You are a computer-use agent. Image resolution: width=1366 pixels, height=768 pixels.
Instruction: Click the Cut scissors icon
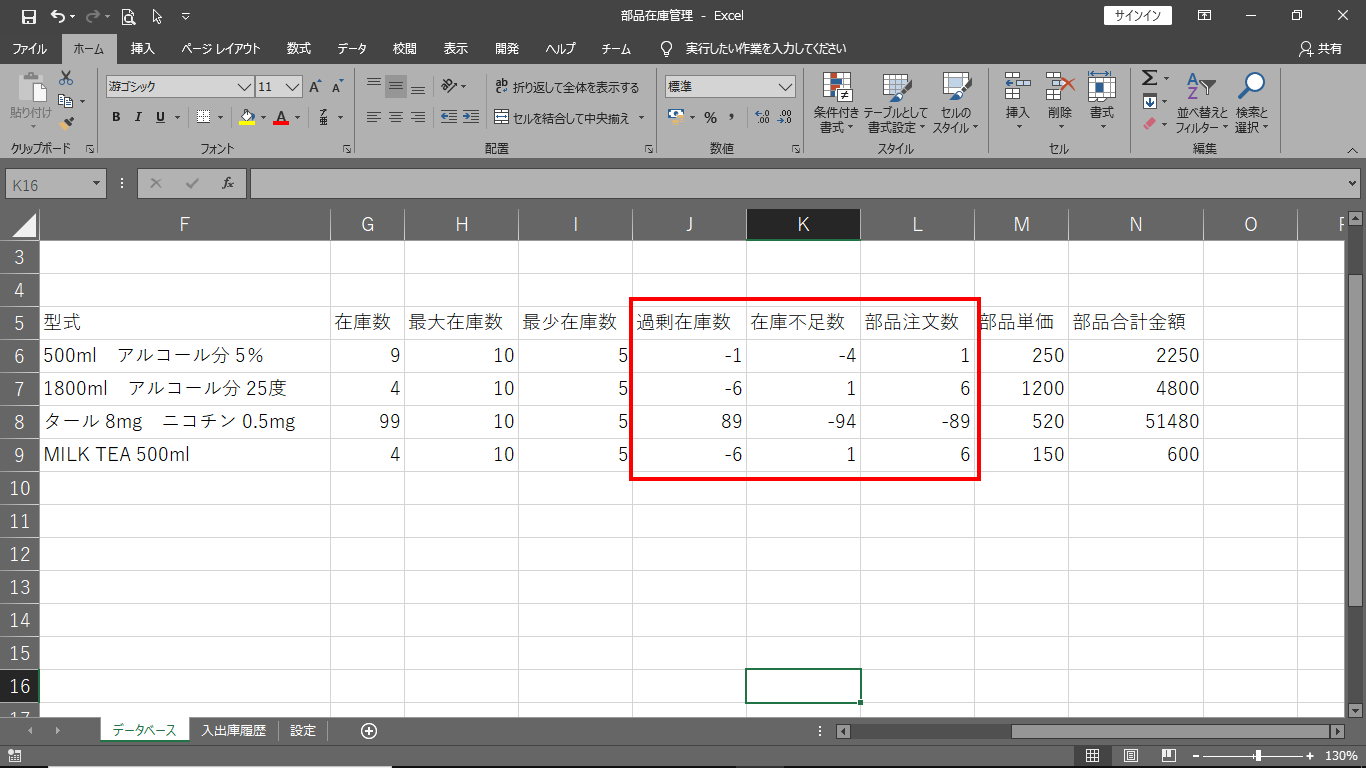(x=66, y=78)
